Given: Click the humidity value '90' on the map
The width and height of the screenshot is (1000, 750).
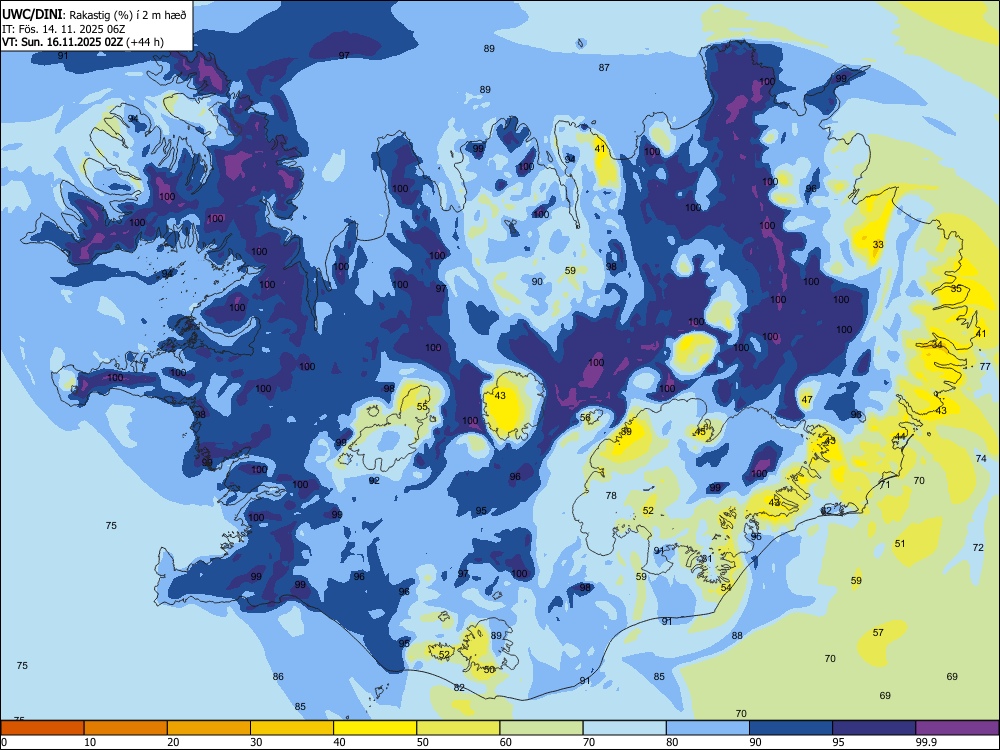Looking at the screenshot, I should (537, 282).
